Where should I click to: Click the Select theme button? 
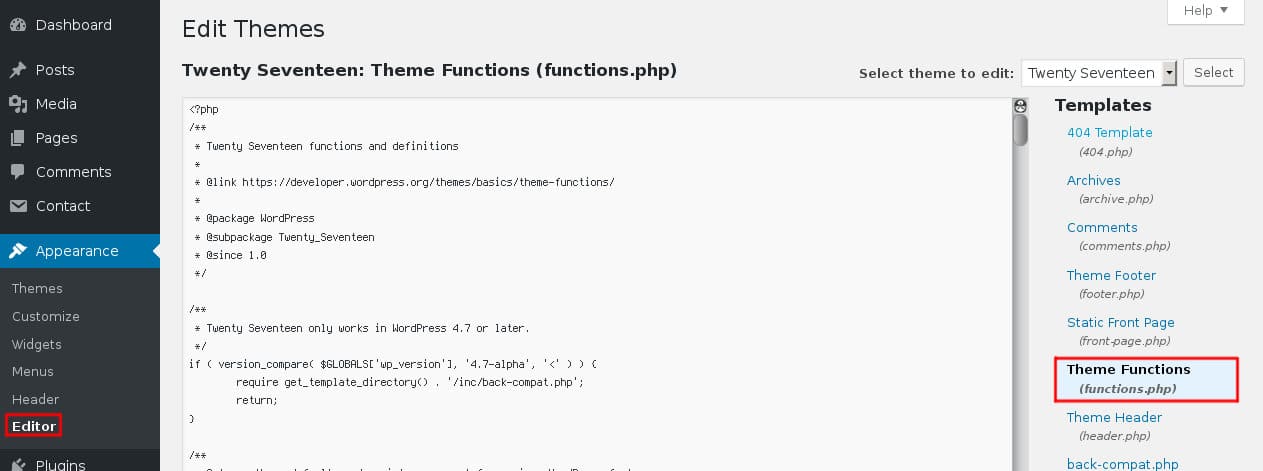pyautogui.click(x=1214, y=72)
